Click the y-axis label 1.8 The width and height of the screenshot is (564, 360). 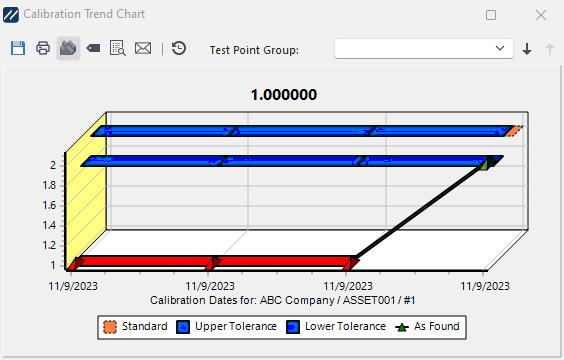pyautogui.click(x=49, y=185)
